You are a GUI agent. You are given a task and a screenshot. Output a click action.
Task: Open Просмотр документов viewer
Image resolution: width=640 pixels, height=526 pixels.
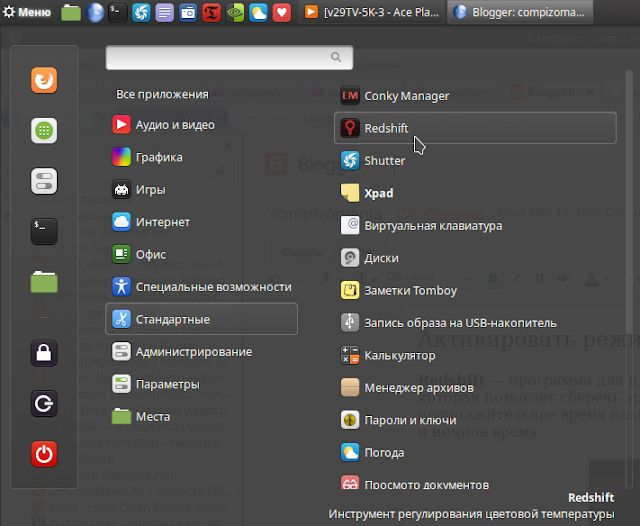475,484
